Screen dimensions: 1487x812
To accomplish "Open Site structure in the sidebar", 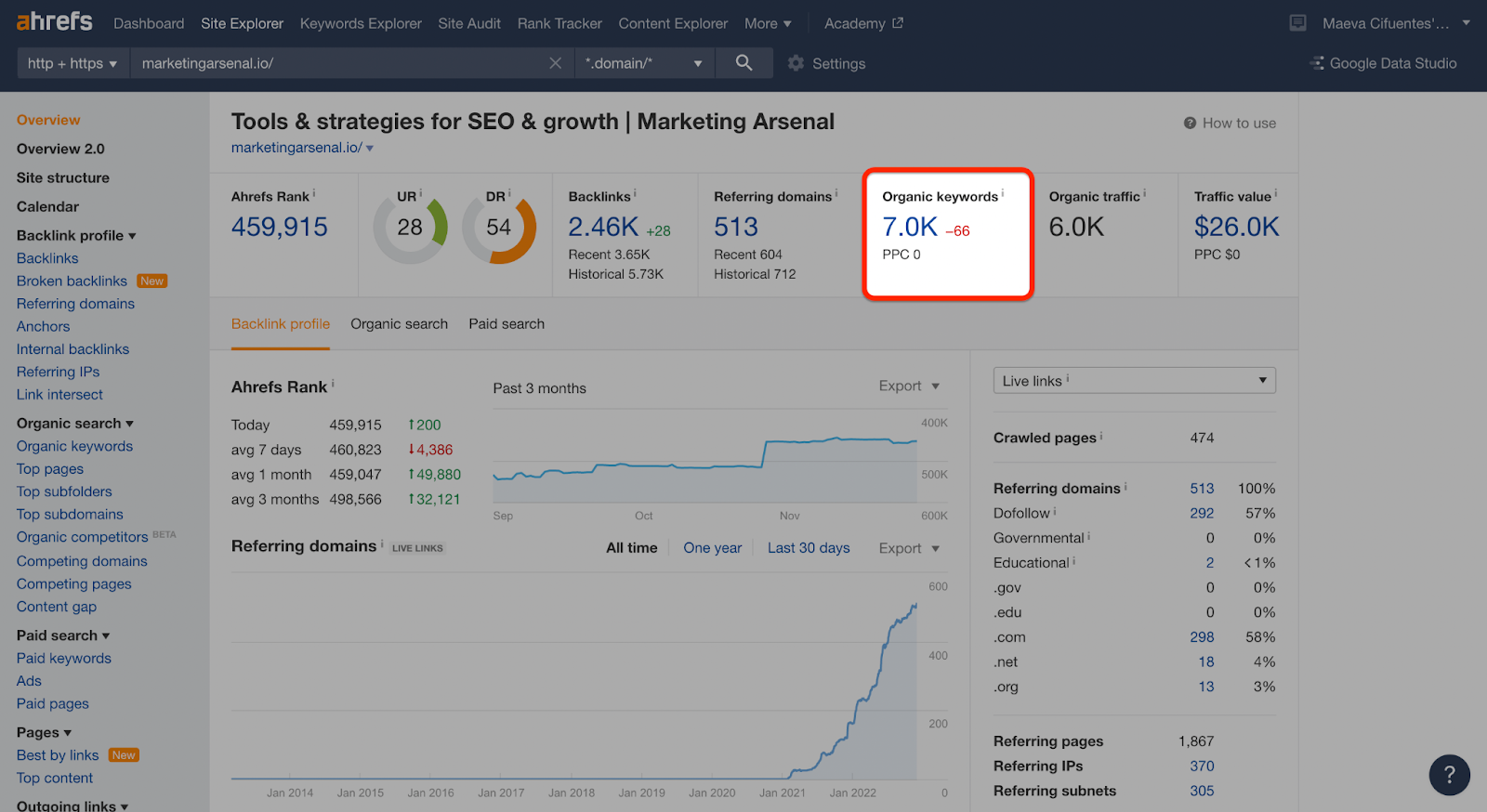I will [63, 177].
